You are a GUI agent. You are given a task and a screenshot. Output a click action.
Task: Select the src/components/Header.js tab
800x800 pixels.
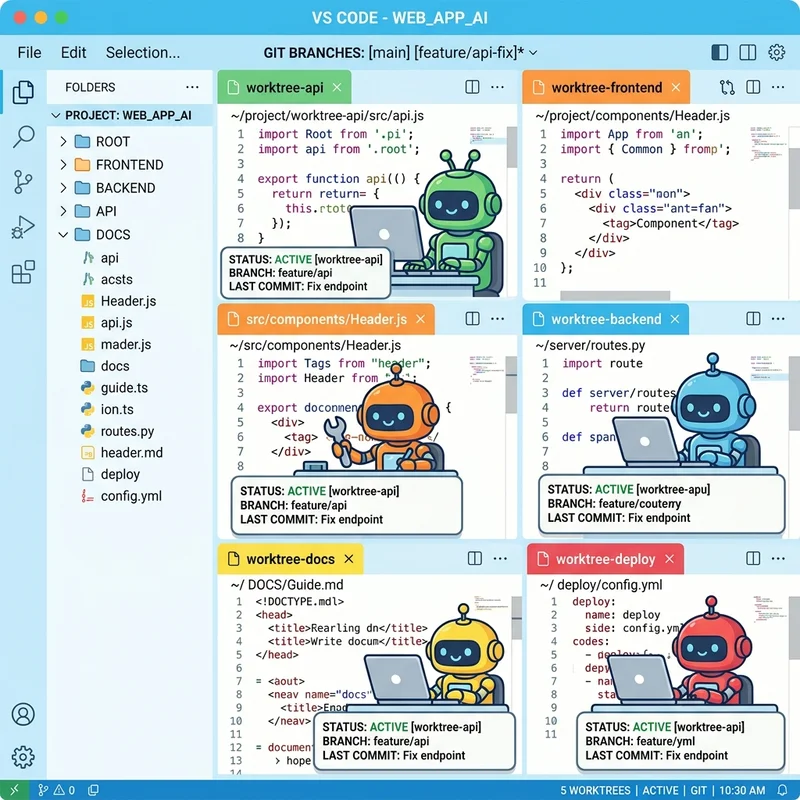click(326, 319)
